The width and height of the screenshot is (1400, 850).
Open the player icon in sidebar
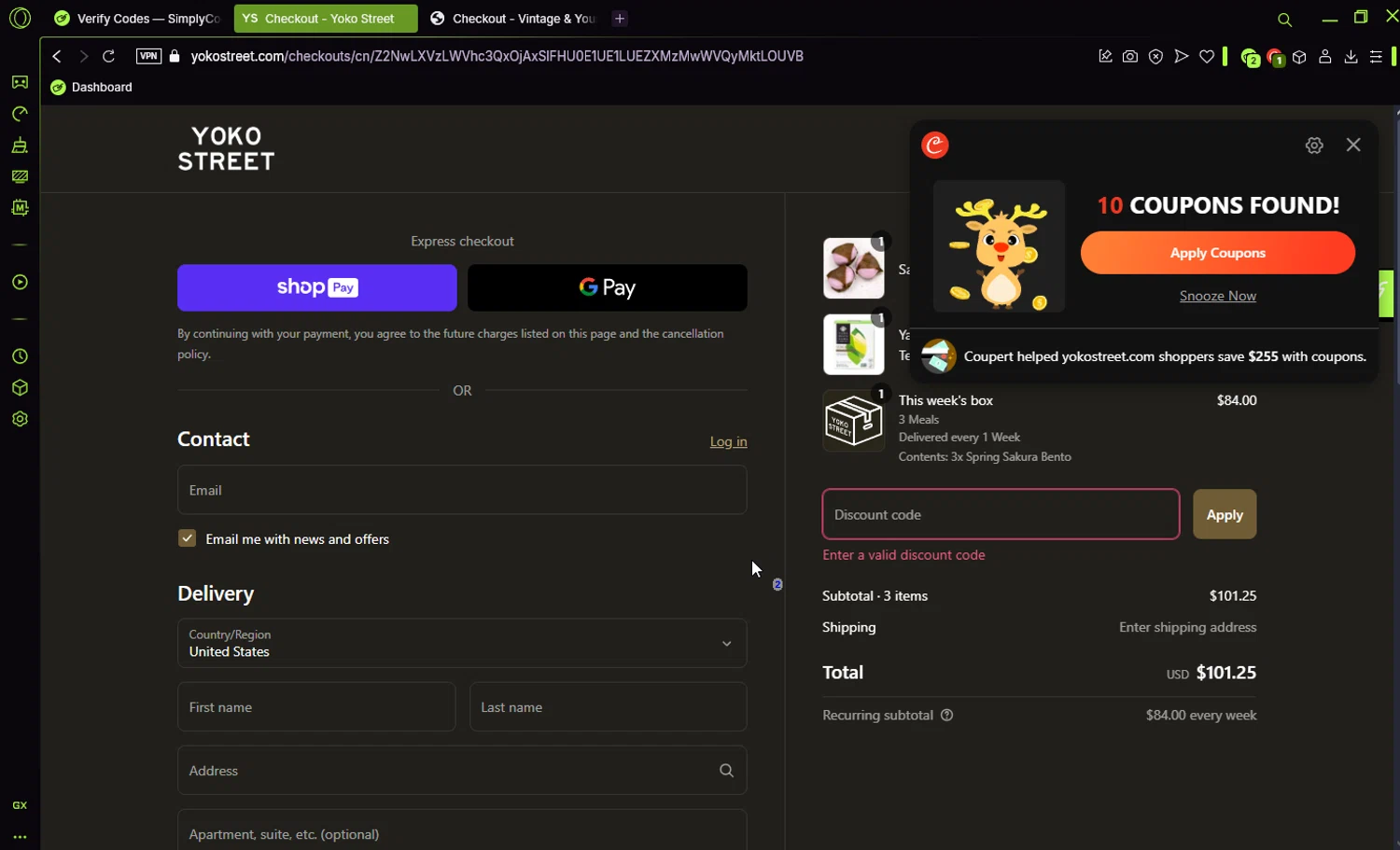(20, 282)
